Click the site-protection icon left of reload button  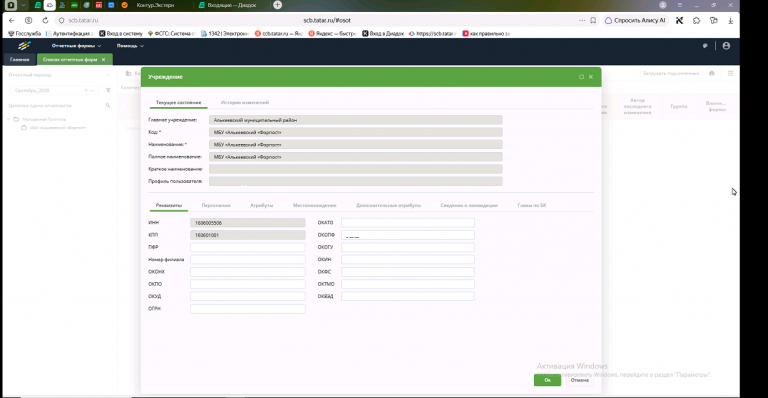pos(28,21)
